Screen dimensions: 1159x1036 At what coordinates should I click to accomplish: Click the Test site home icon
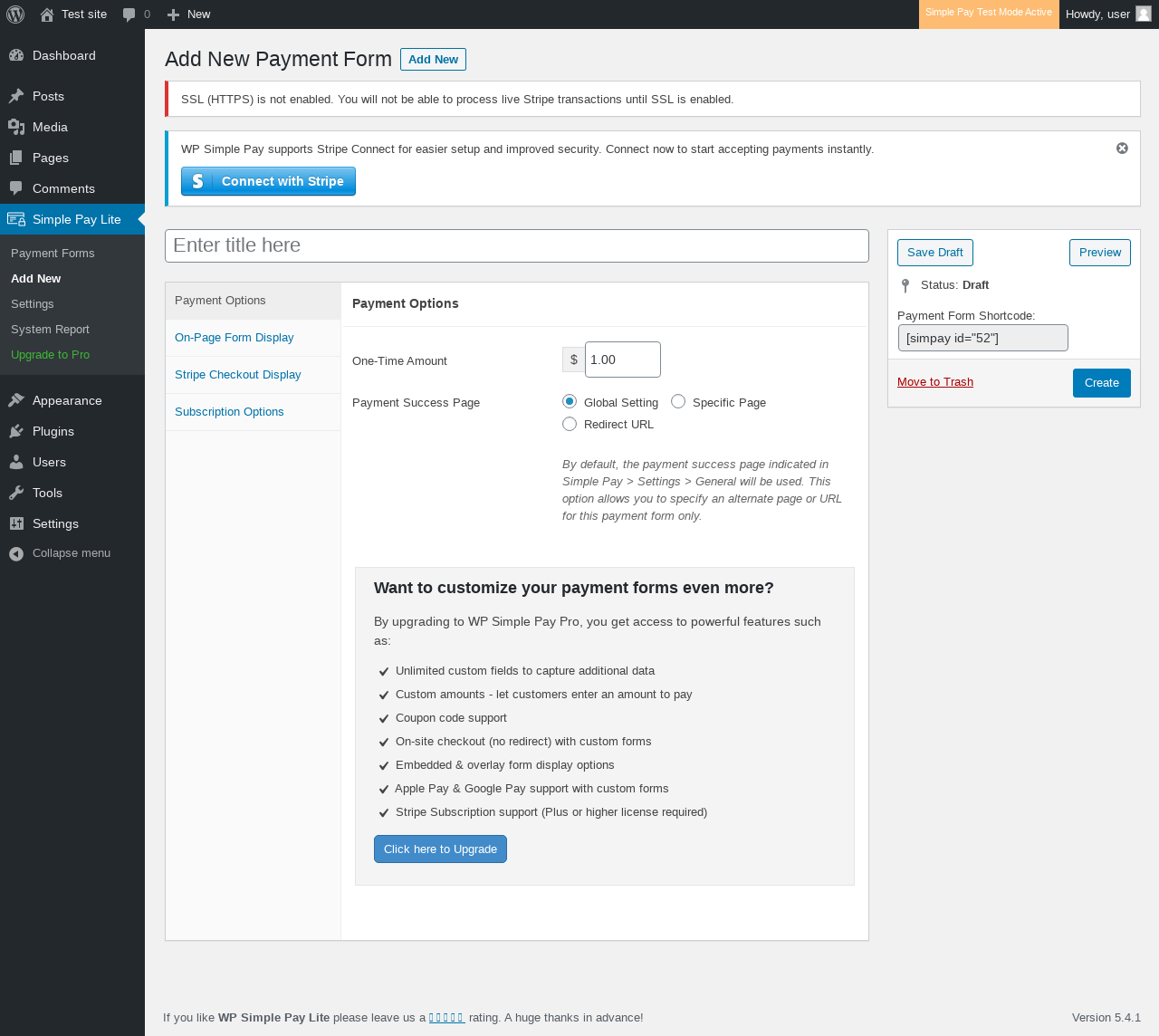(x=47, y=14)
